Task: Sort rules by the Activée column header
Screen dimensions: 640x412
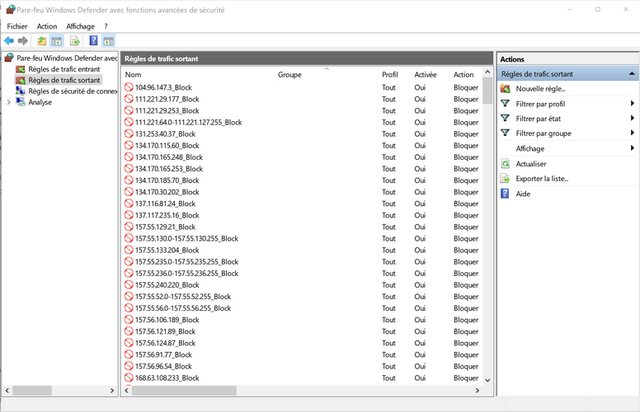Action: click(431, 75)
